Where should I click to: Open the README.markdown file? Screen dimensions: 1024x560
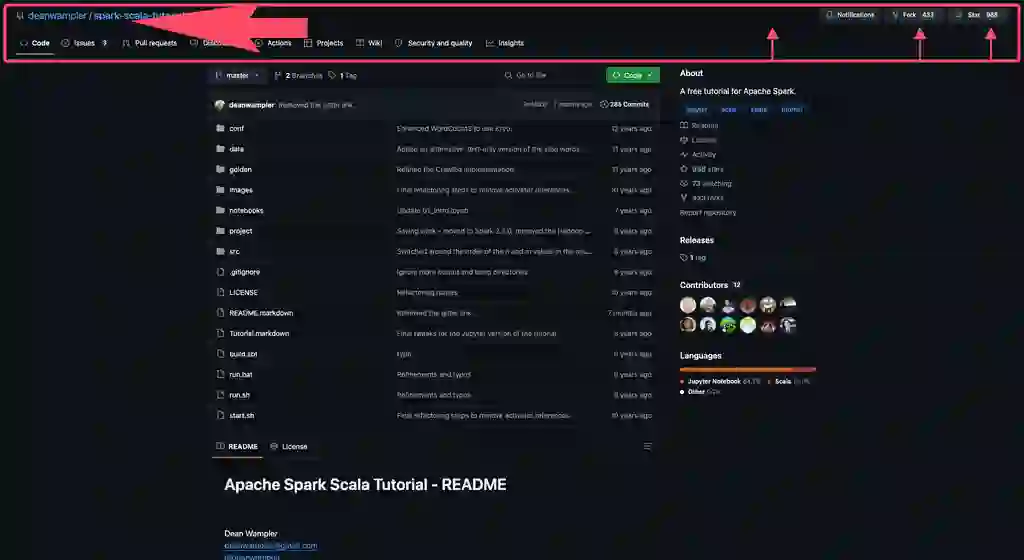tap(261, 313)
